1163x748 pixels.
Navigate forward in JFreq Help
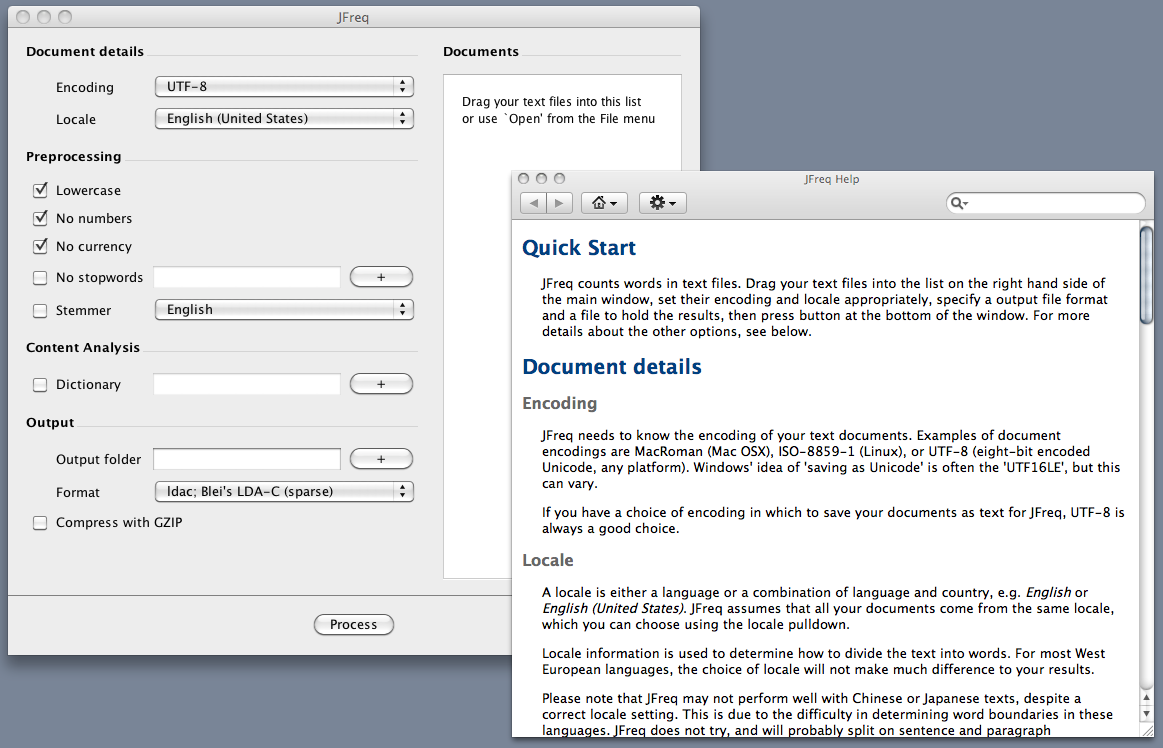point(559,202)
